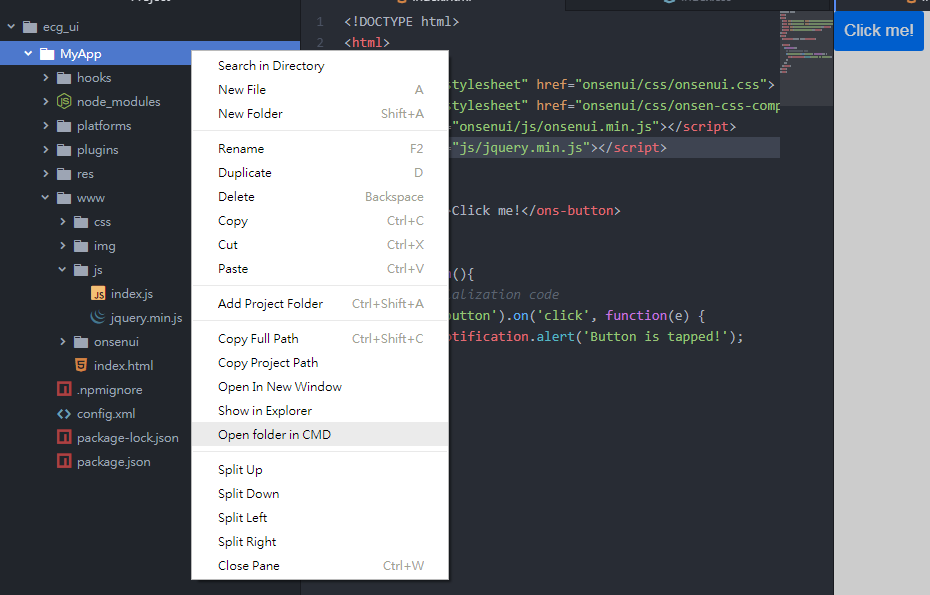Click the hooks folder icon

64,78
